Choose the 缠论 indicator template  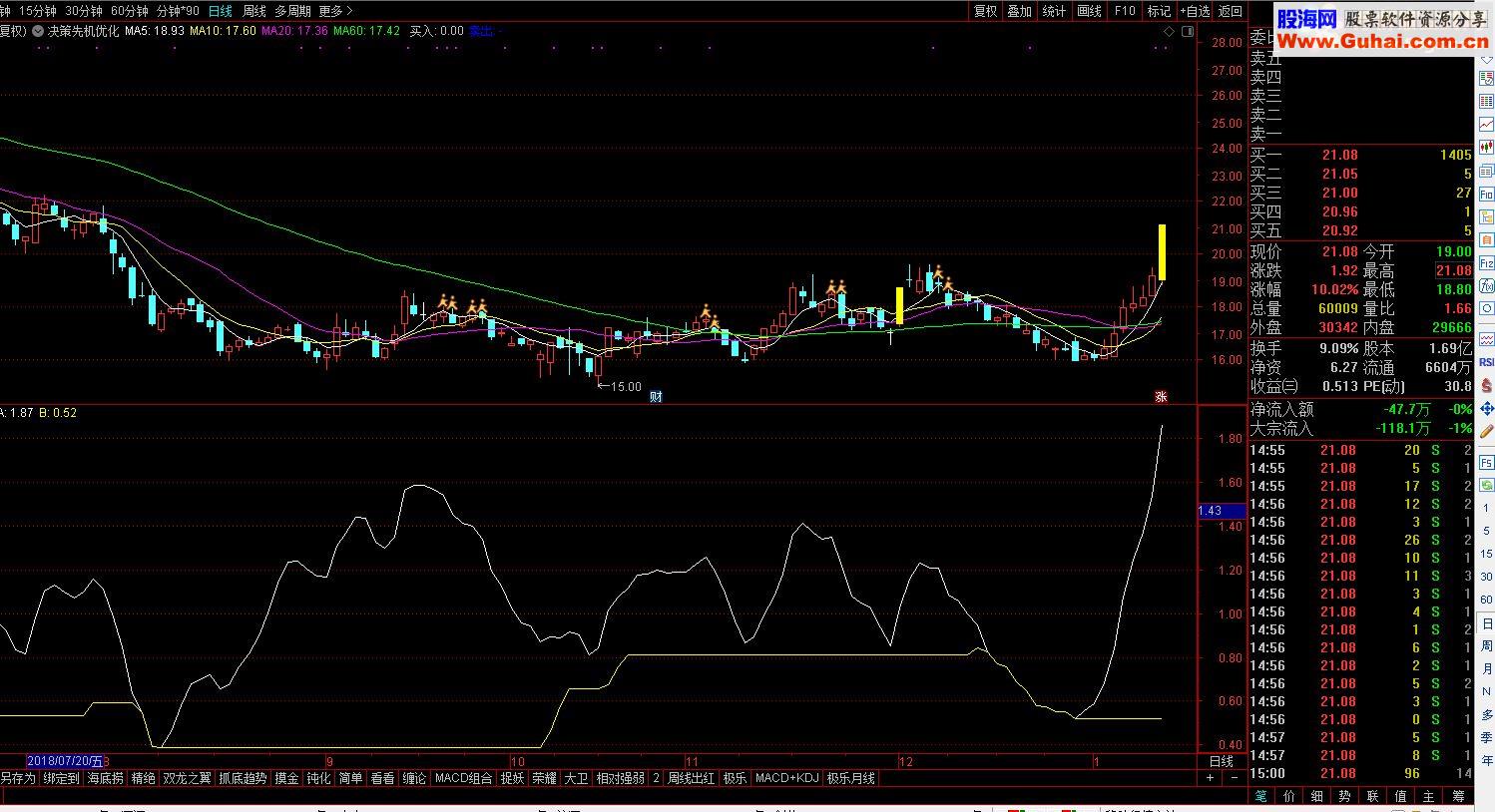[414, 778]
